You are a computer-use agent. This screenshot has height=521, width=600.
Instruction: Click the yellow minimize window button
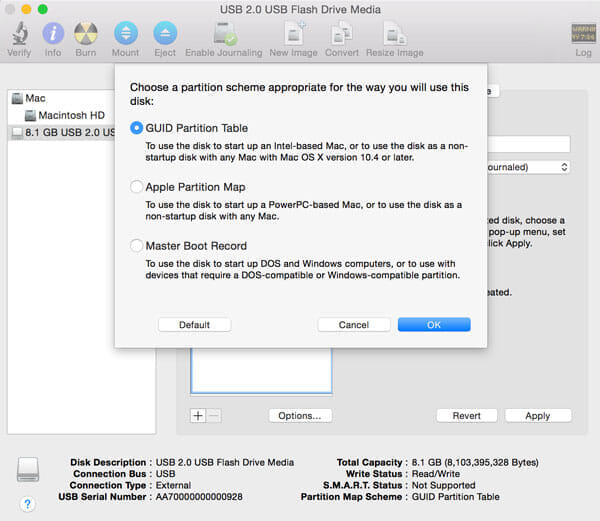pos(26,9)
